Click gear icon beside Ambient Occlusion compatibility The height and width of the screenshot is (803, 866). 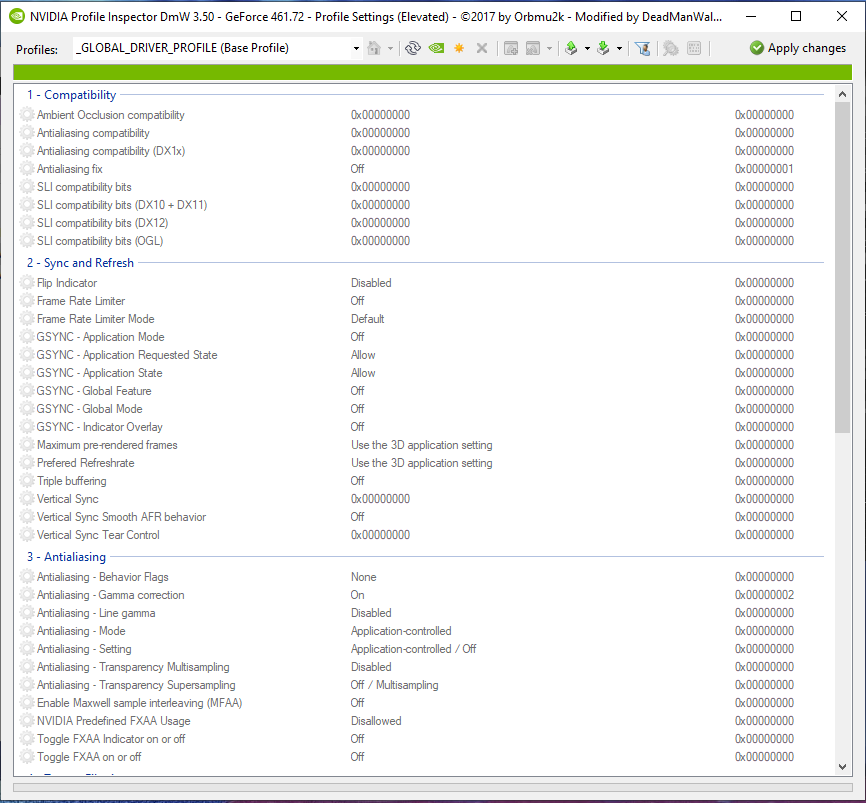[x=27, y=115]
